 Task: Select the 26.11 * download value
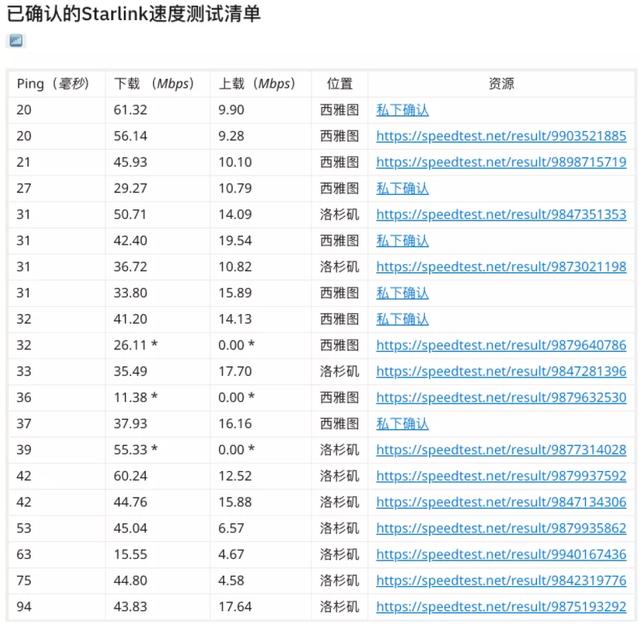pyautogui.click(x=136, y=345)
